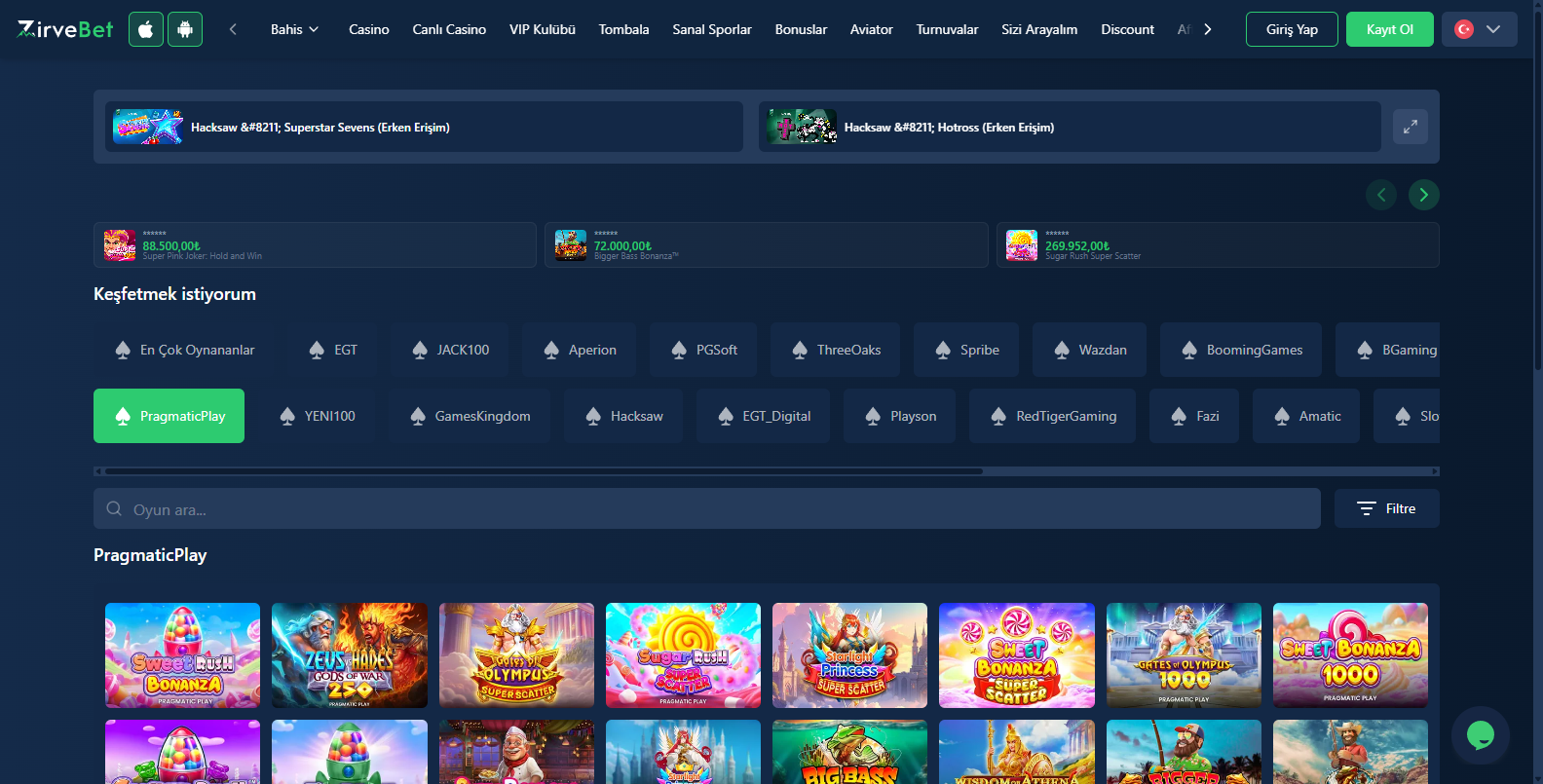Open the language selector with Turkish flag
The width and height of the screenshot is (1543, 784).
pos(1479,29)
